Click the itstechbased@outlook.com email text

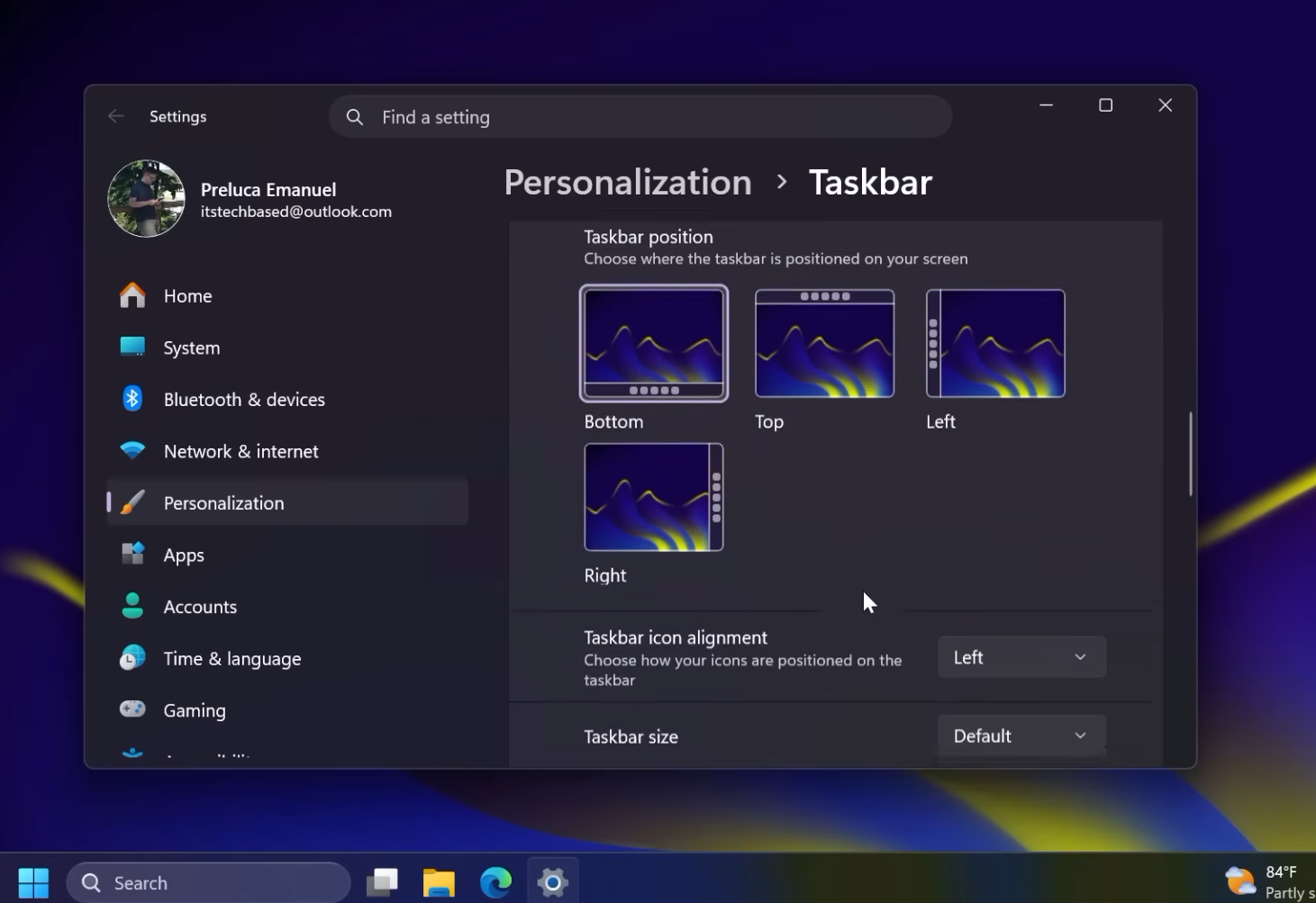coord(296,212)
